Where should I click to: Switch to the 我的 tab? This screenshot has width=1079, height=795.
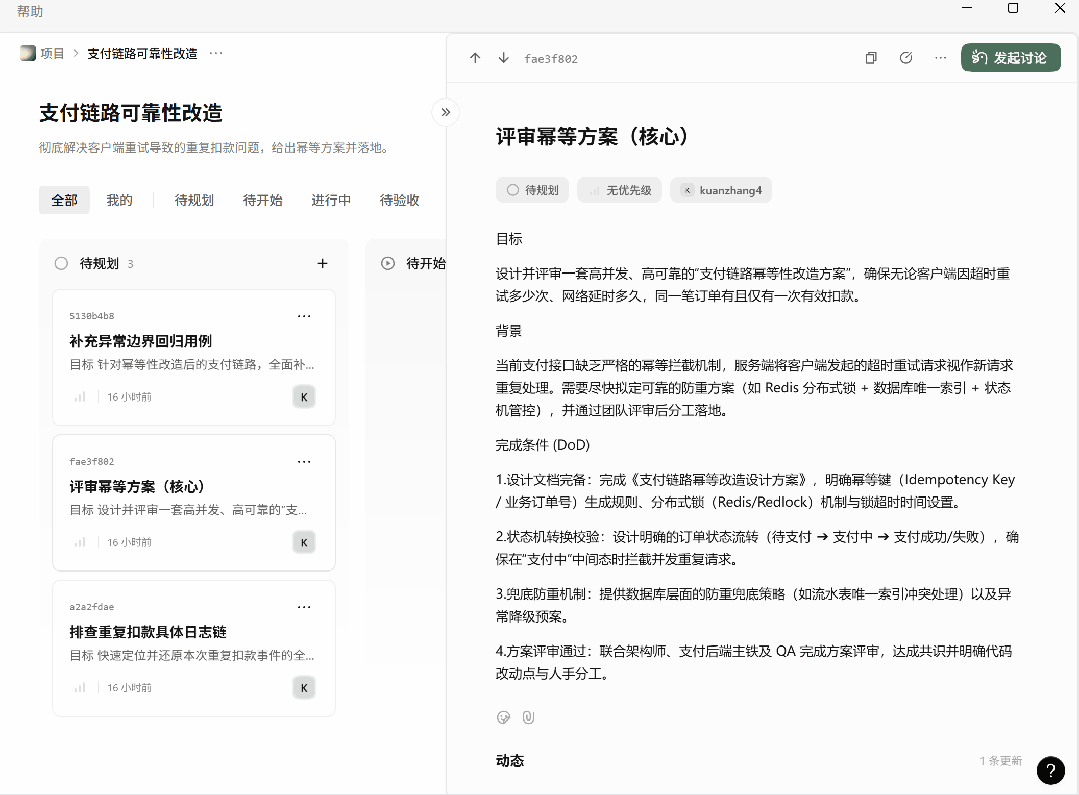(x=119, y=200)
